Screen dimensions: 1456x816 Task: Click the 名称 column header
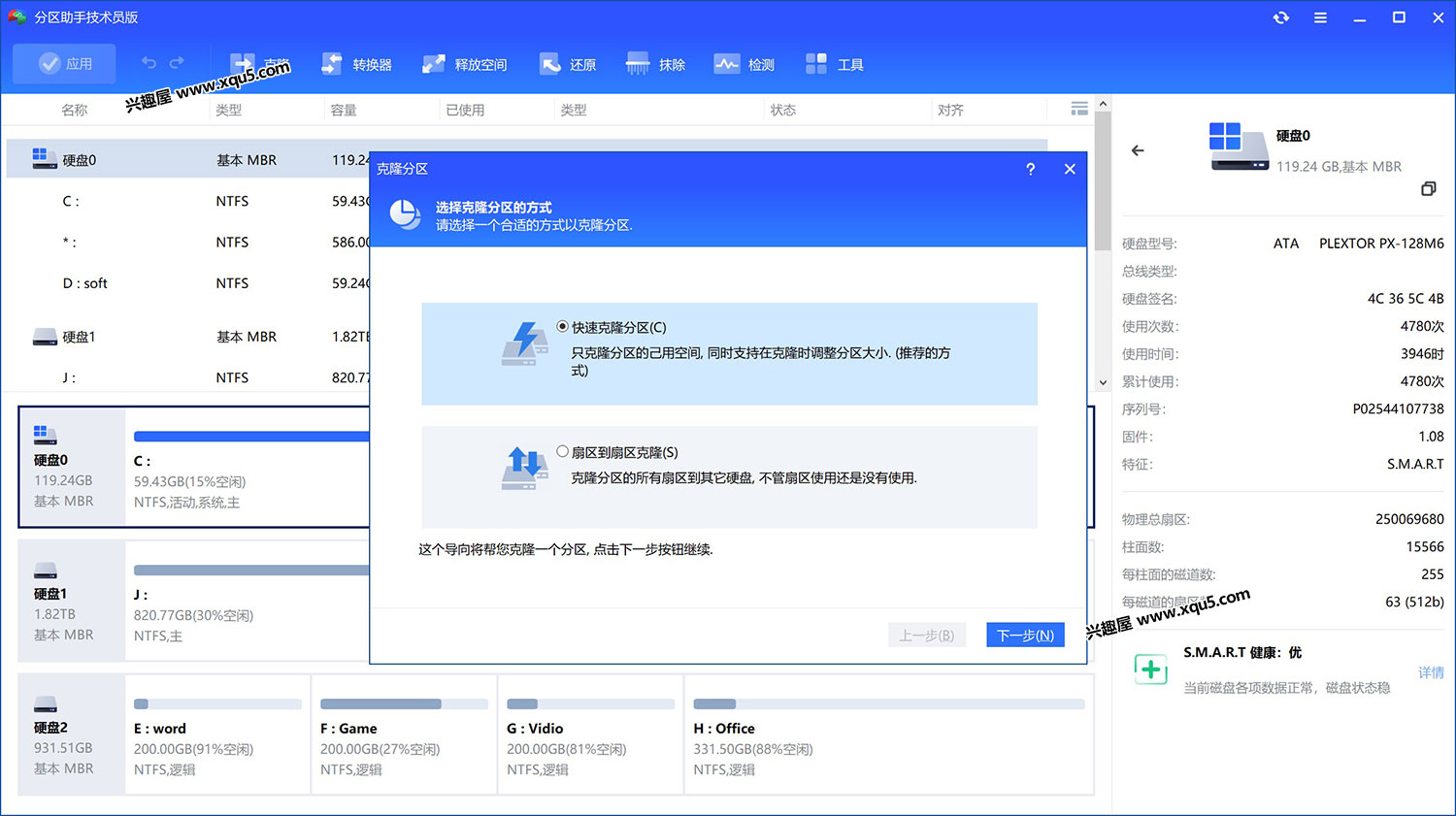click(x=75, y=110)
